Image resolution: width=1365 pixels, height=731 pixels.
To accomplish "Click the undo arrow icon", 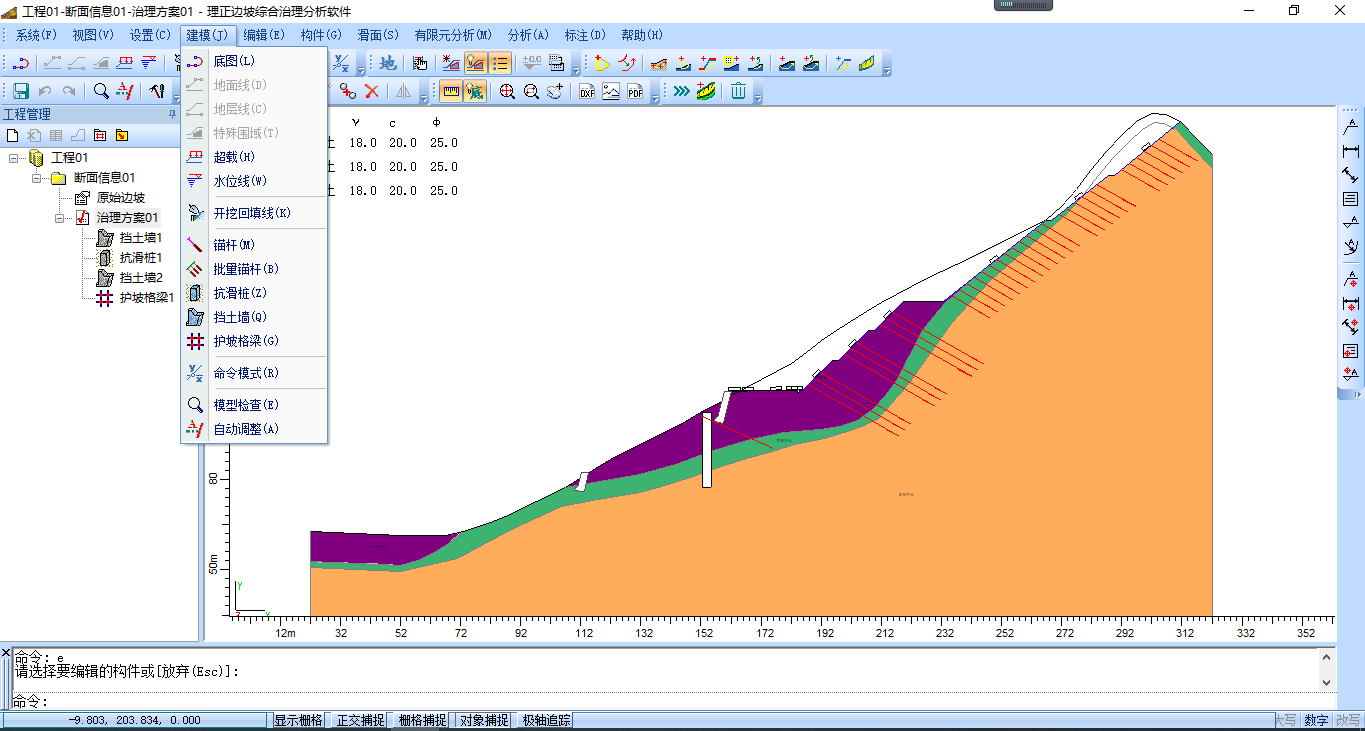I will (x=45, y=91).
